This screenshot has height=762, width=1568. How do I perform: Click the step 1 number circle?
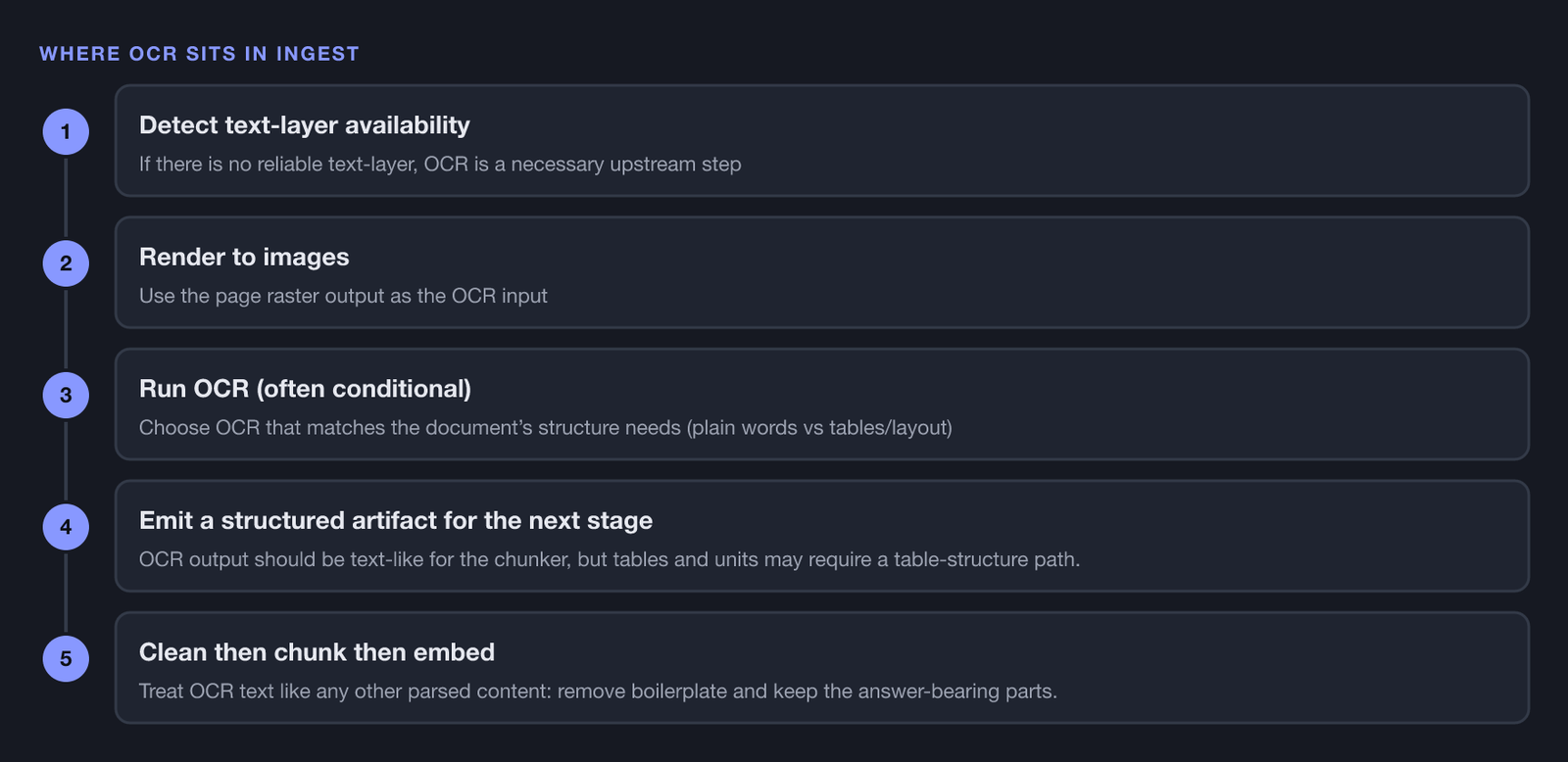pyautogui.click(x=66, y=131)
